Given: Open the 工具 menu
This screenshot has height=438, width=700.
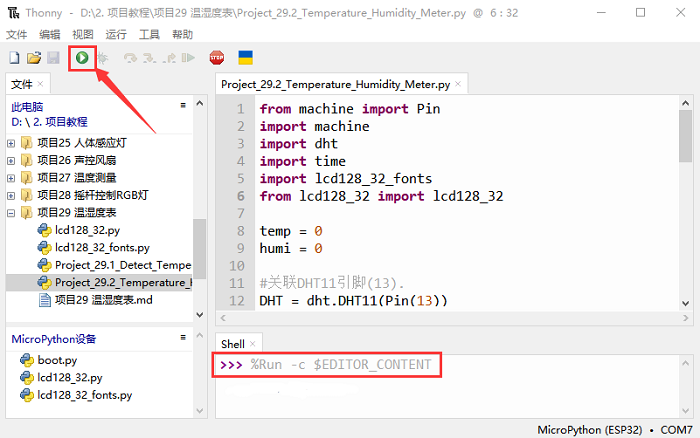Looking at the screenshot, I should point(149,34).
